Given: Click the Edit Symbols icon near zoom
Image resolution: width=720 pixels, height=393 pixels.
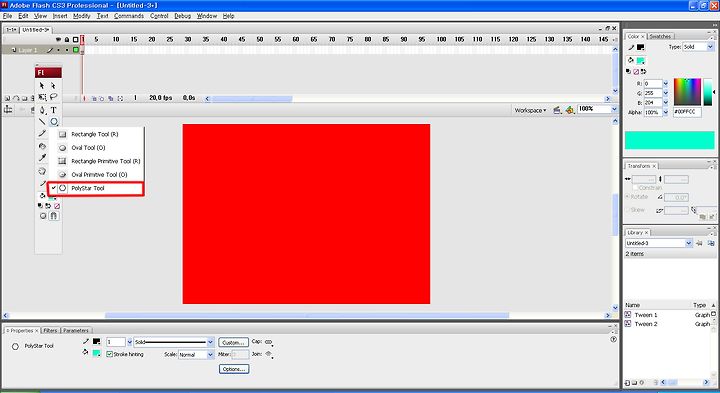Looking at the screenshot, I should 570,110.
